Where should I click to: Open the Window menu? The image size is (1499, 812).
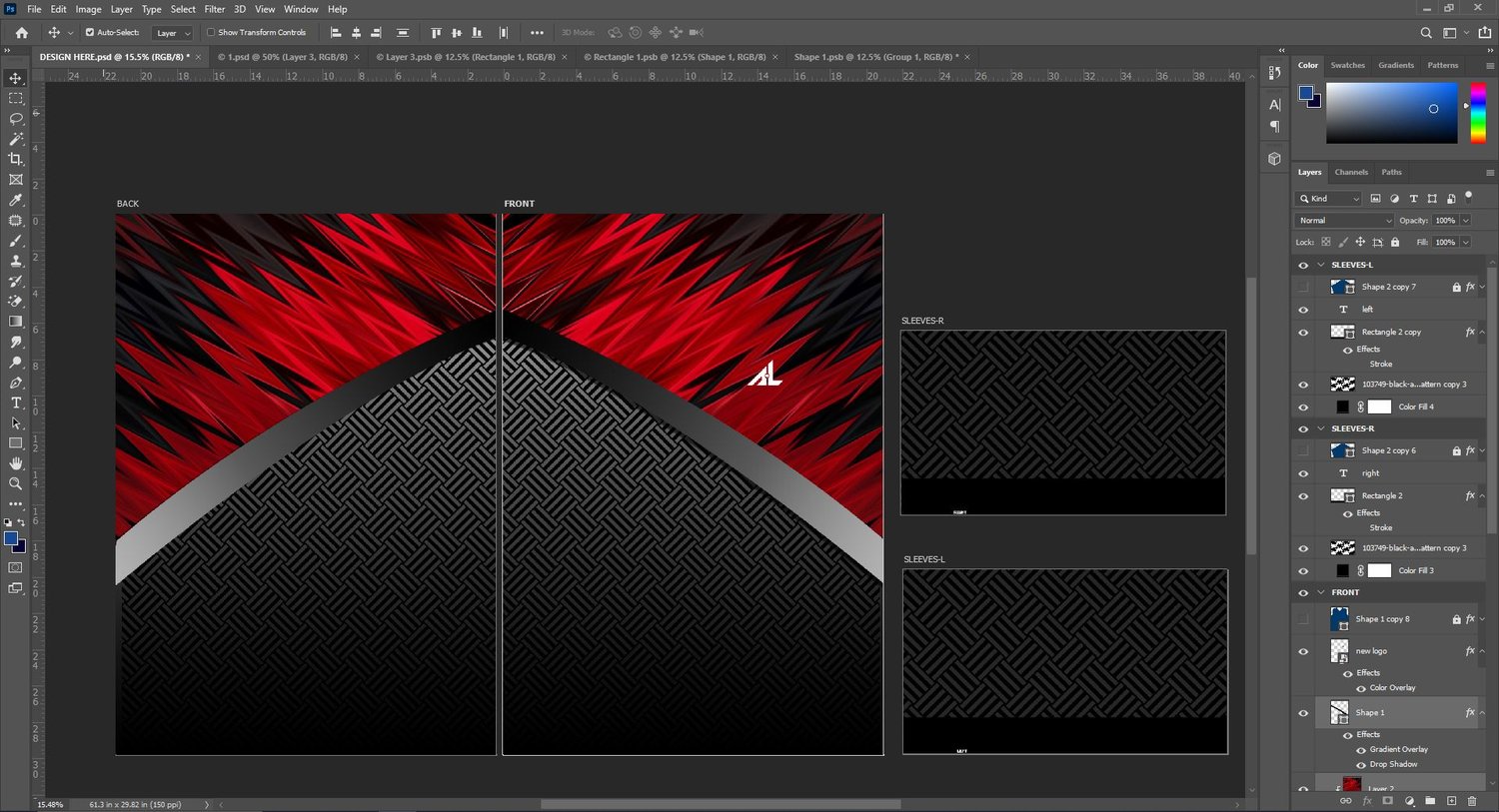click(301, 9)
